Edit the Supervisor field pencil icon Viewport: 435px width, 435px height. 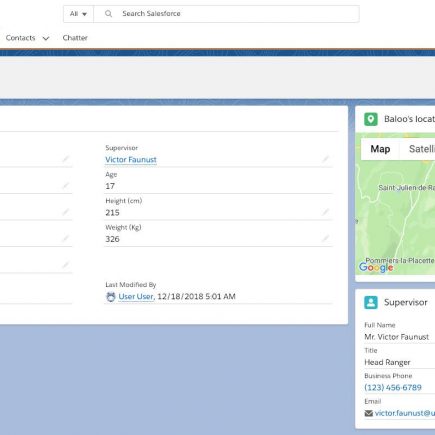point(325,159)
